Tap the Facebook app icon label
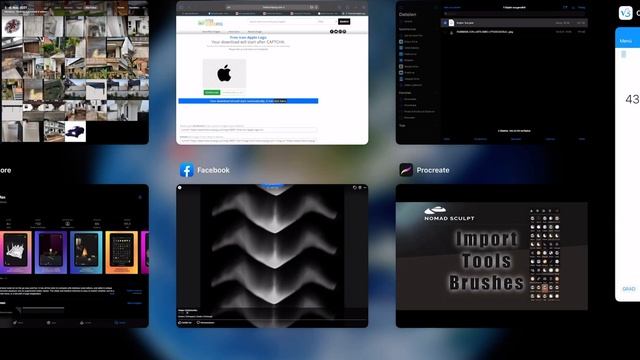This screenshot has width=640, height=360. (213, 170)
